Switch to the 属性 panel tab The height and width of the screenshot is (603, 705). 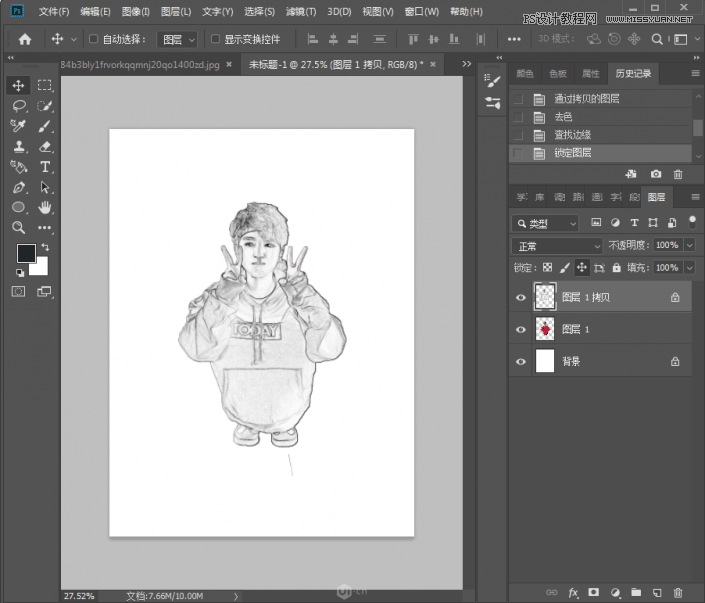tap(591, 73)
